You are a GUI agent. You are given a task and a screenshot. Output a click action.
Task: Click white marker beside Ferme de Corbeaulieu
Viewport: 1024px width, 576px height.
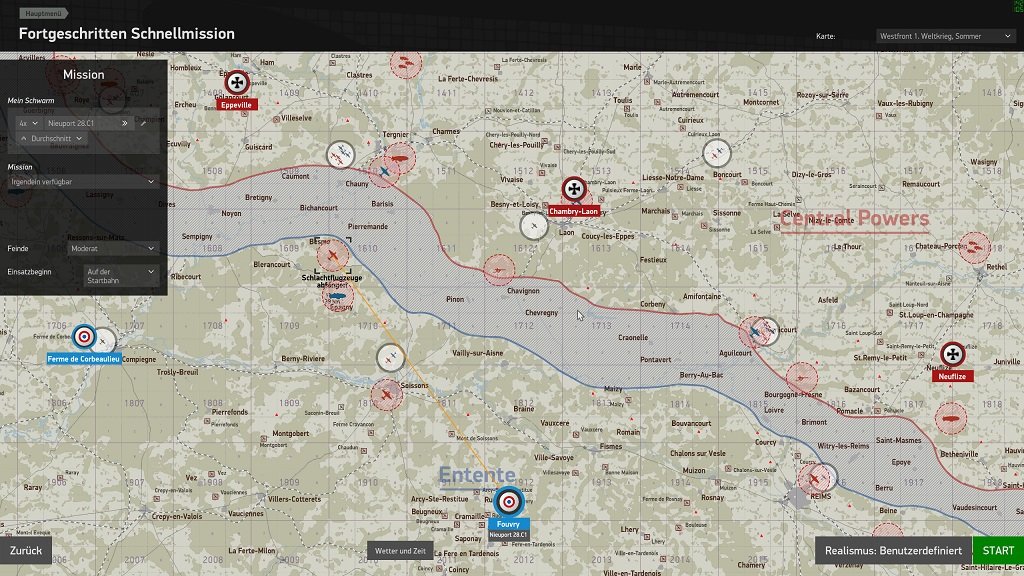[x=104, y=342]
